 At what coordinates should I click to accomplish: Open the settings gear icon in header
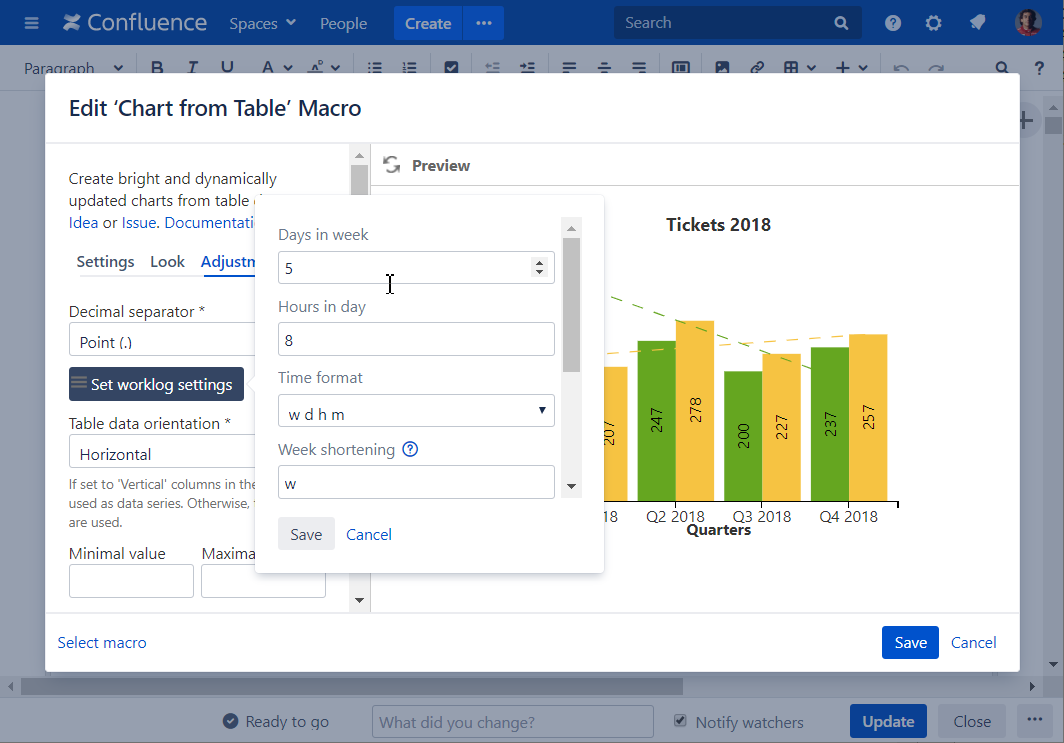[x=934, y=23]
